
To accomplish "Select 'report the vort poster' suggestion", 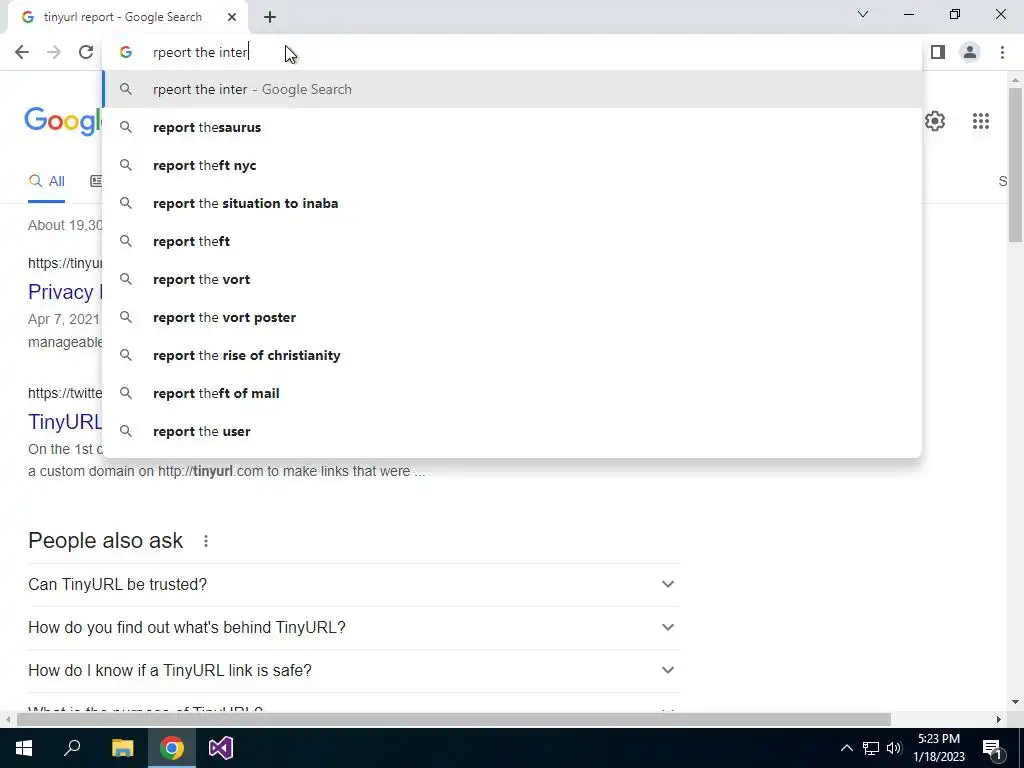I will (513, 317).
